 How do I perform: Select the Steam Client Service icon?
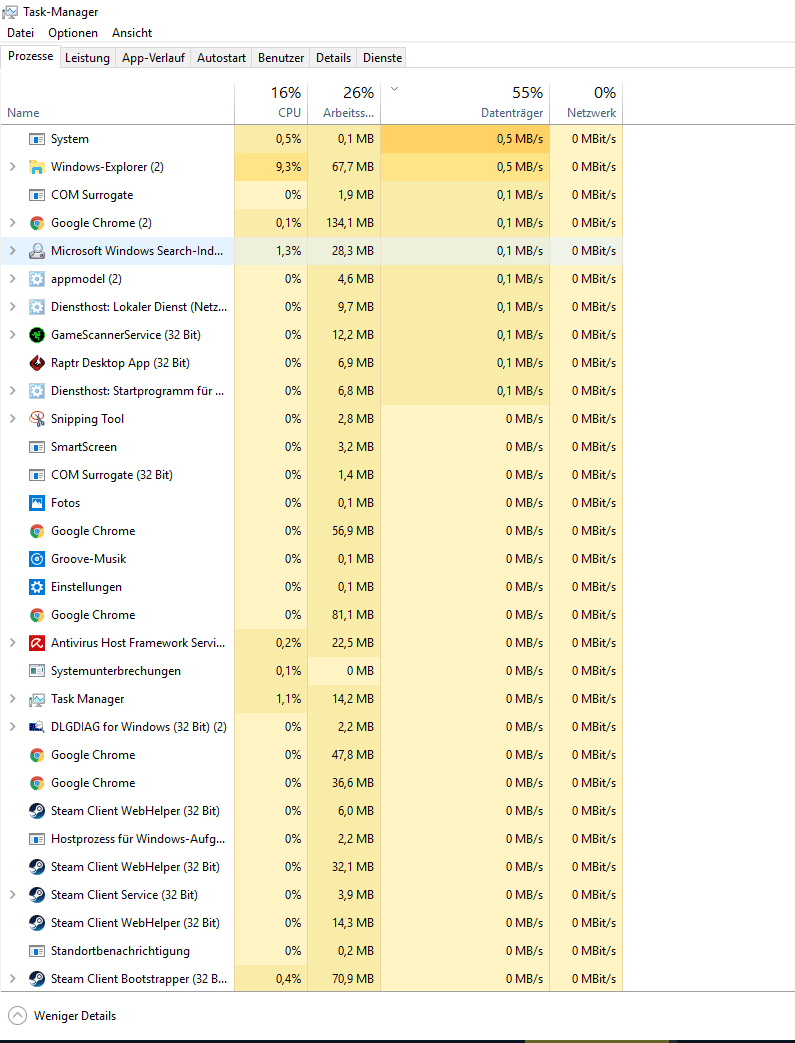pos(37,895)
